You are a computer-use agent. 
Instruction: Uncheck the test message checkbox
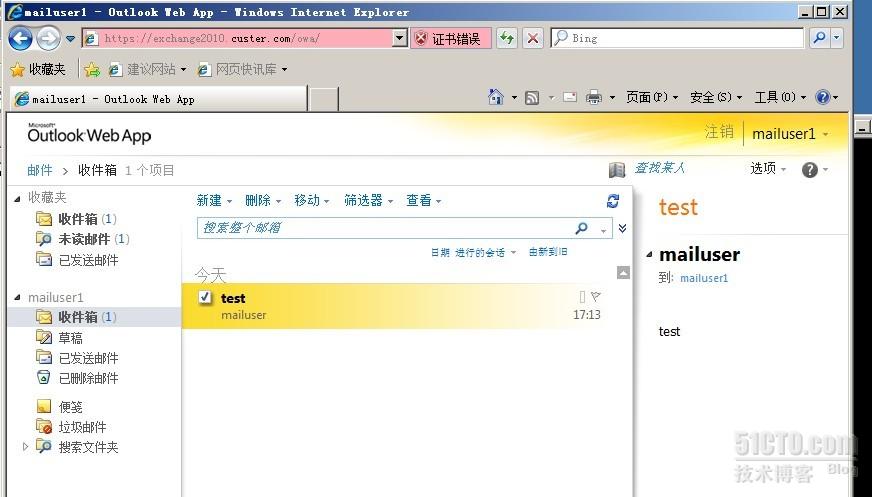(x=205, y=297)
